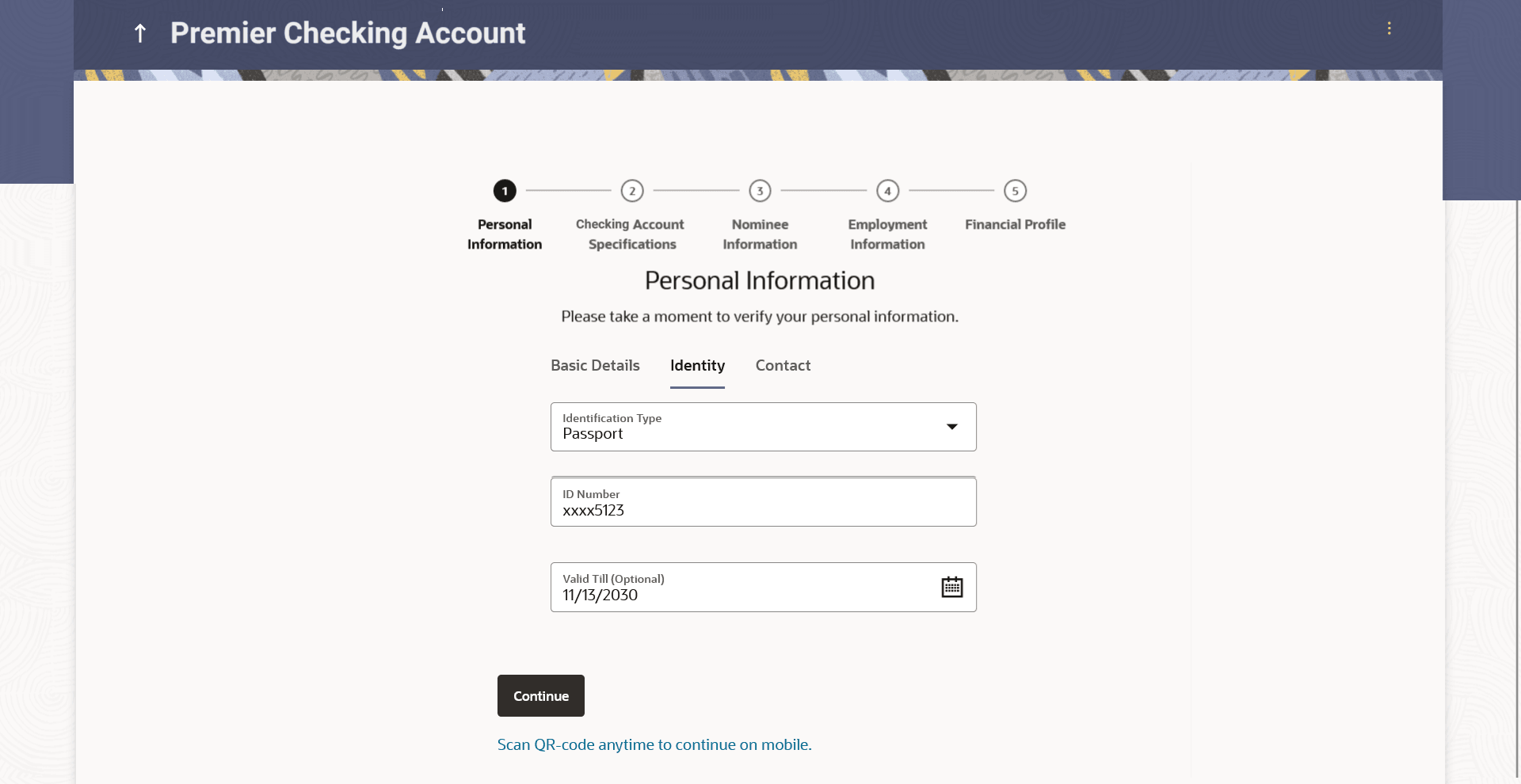Click step 1 circle in progress tracker
1521x784 pixels.
(505, 191)
